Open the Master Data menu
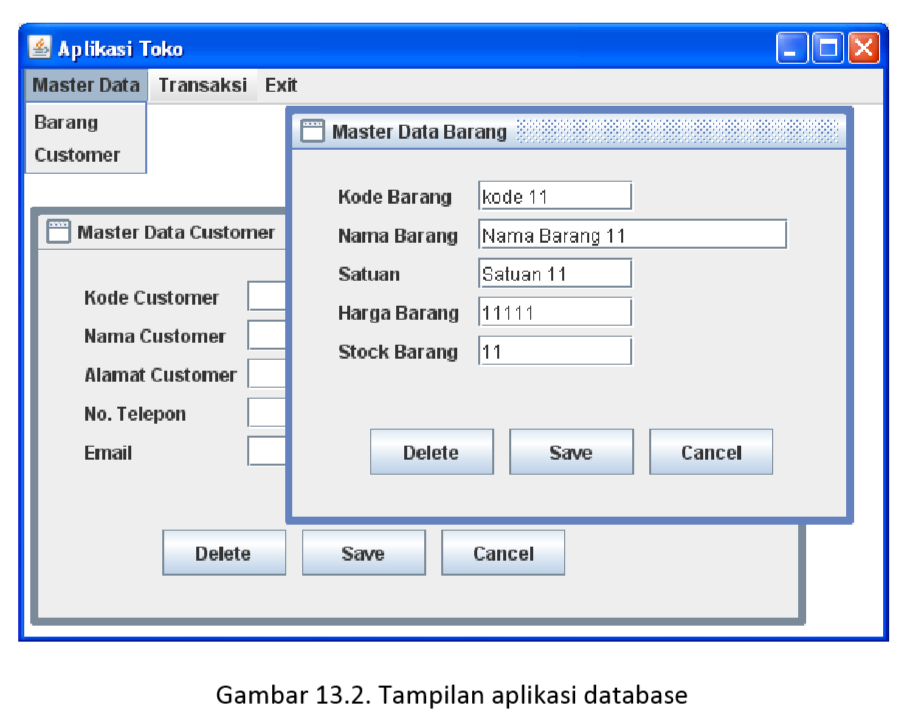The image size is (915, 725). click(x=85, y=85)
